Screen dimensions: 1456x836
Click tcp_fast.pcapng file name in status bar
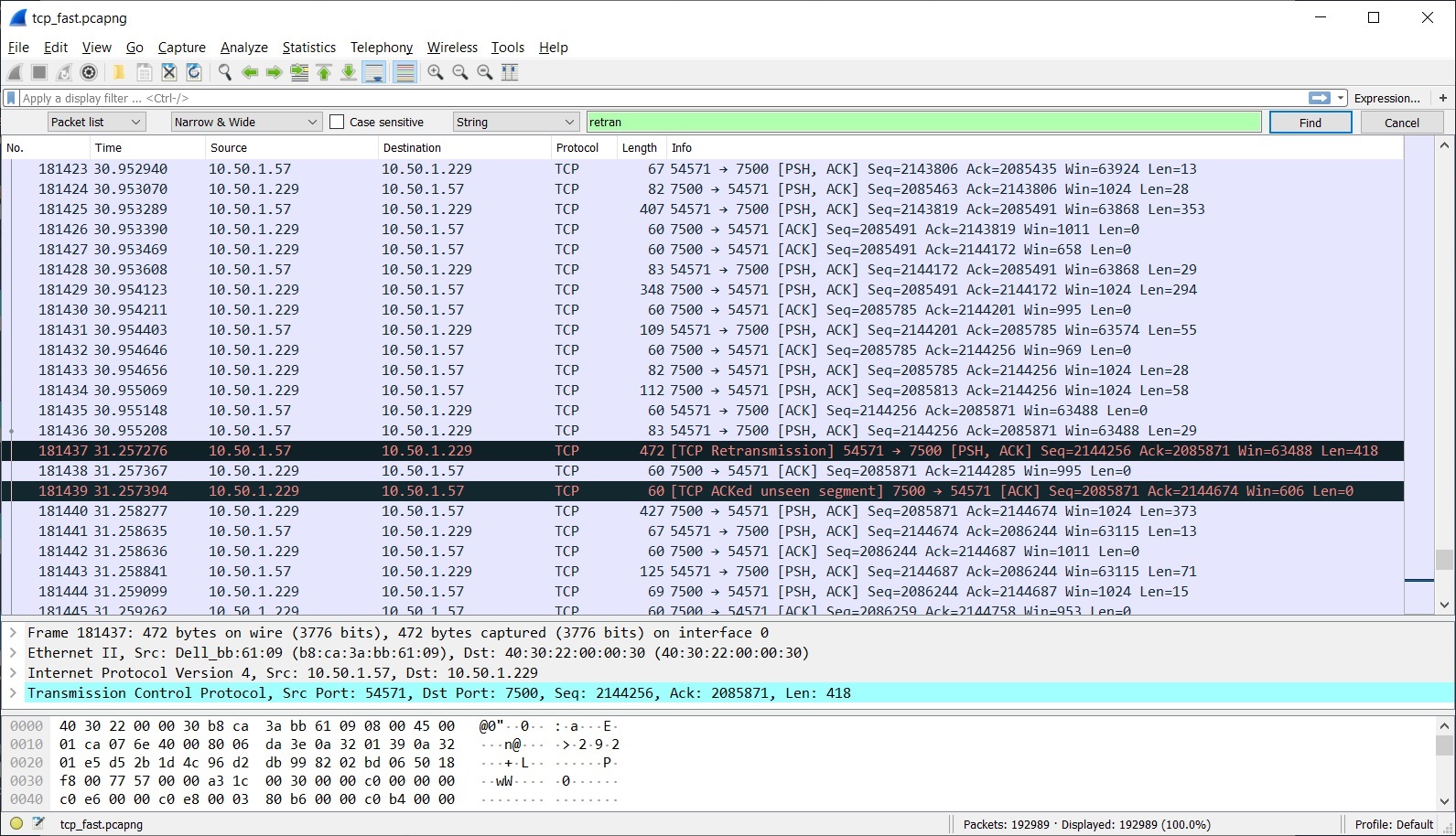point(102,824)
